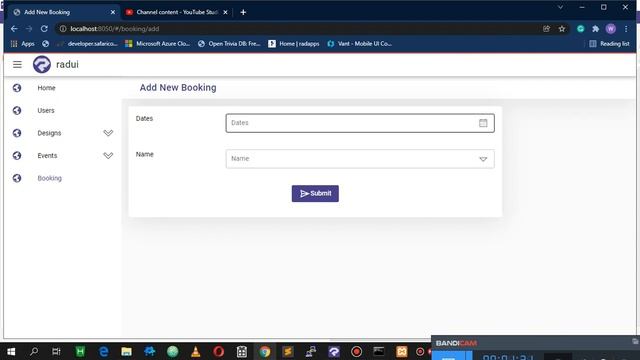The width and height of the screenshot is (640, 360).
Task: Select the Add New Booking browser tab
Action: 63,12
